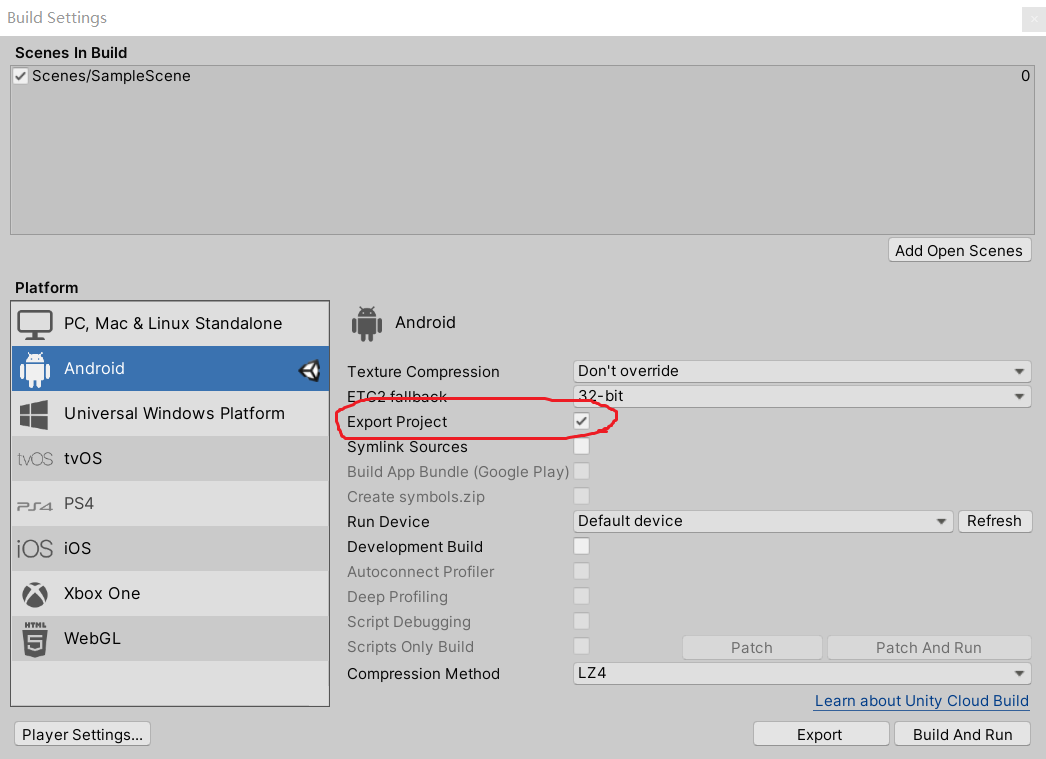Select the Android platform row
1046x759 pixels.
tap(170, 368)
